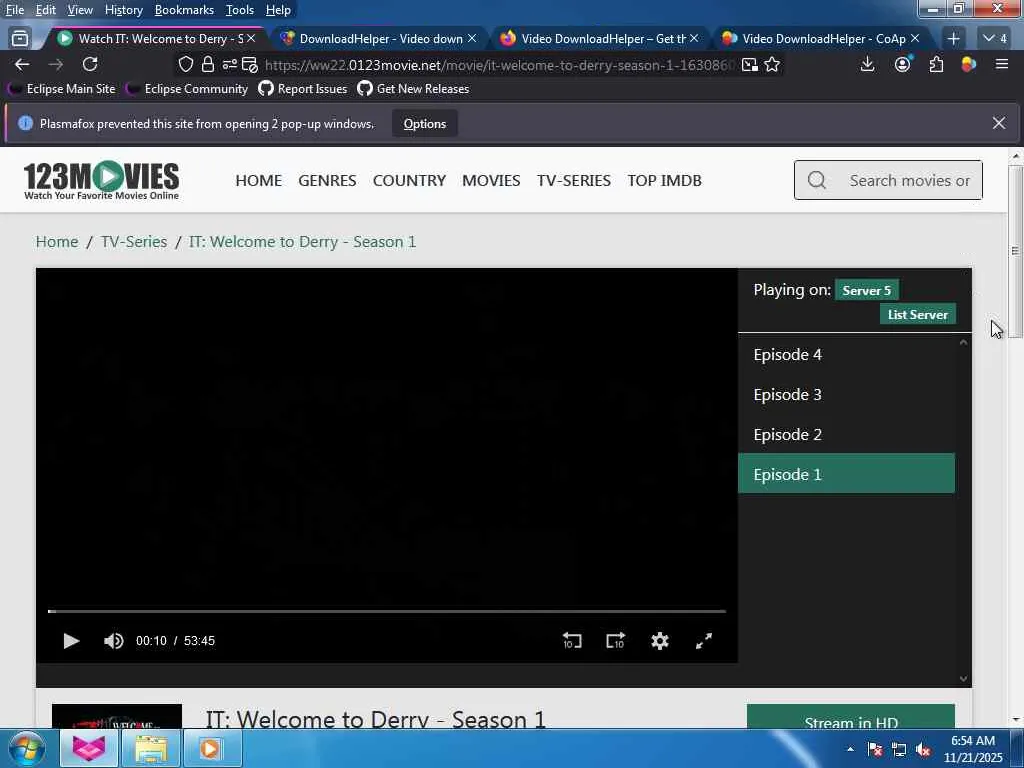Image resolution: width=1024 pixels, height=768 pixels.
Task: Click the Server 5 badge
Action: (867, 290)
